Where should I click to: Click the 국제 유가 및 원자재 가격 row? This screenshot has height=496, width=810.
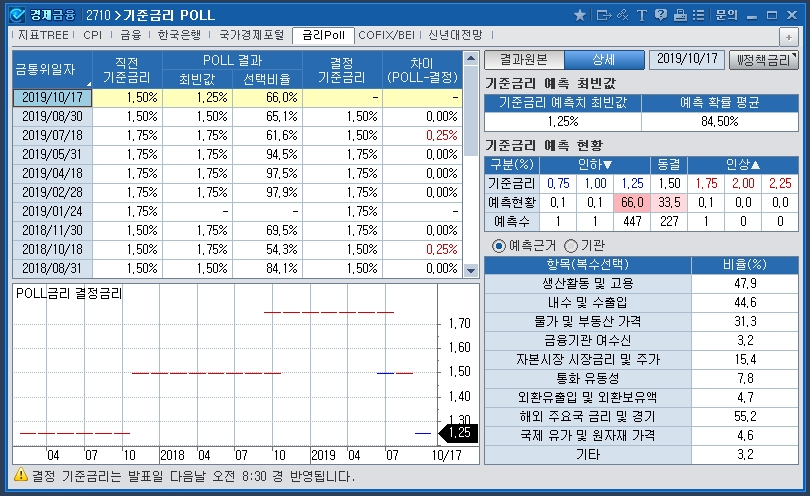click(x=642, y=436)
